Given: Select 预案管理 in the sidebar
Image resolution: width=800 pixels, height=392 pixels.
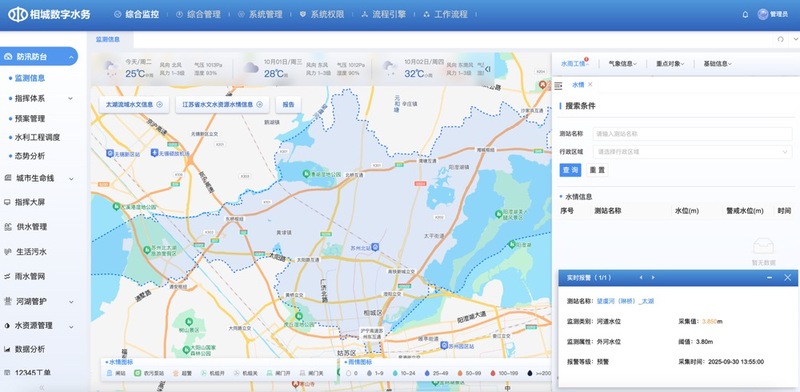Looking at the screenshot, I should point(30,118).
